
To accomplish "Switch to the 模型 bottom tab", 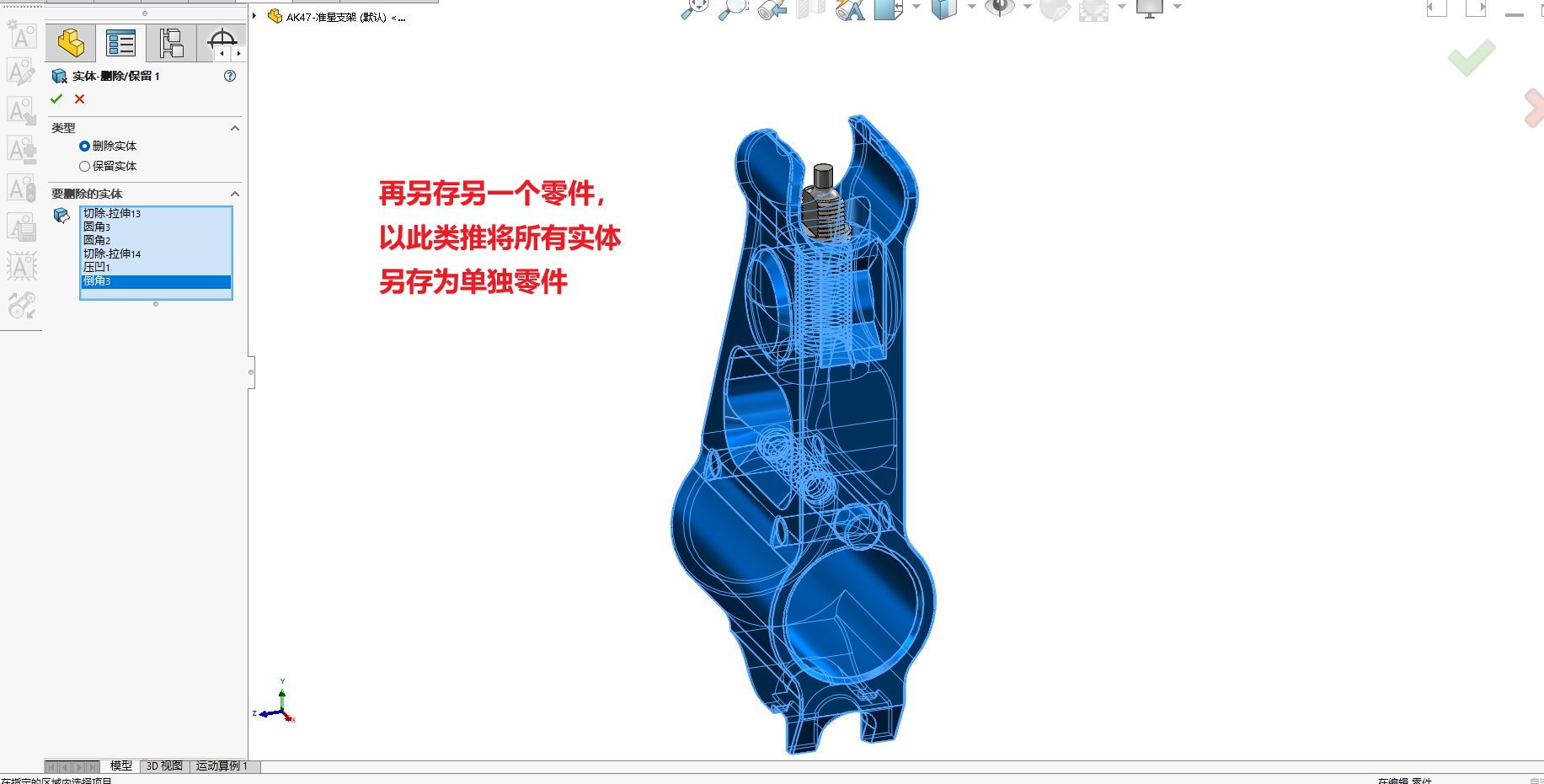I will (120, 766).
